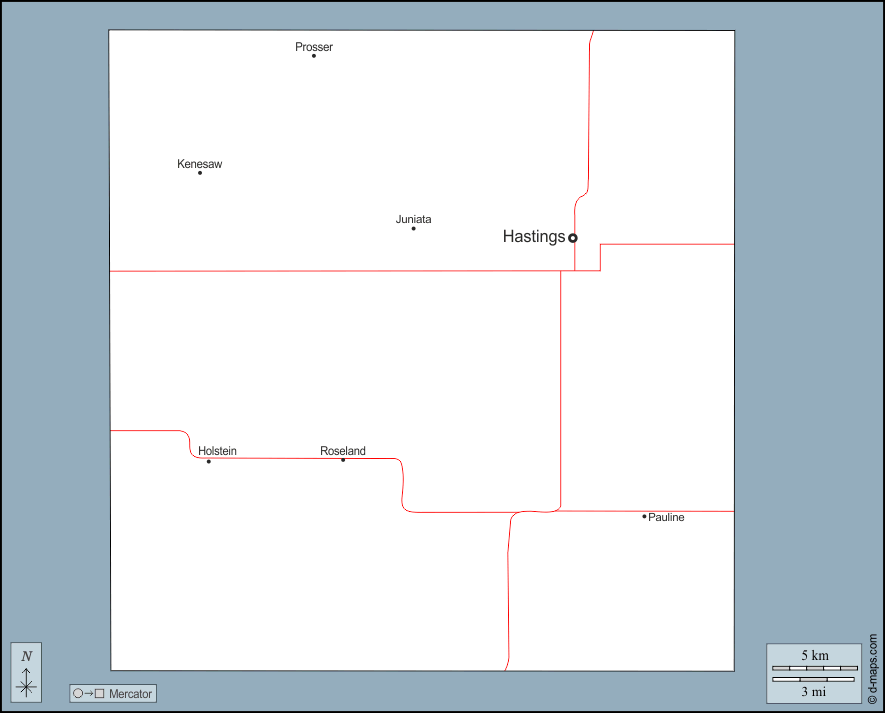
Task: Click the dot marker below Holstein
Action: (209, 462)
